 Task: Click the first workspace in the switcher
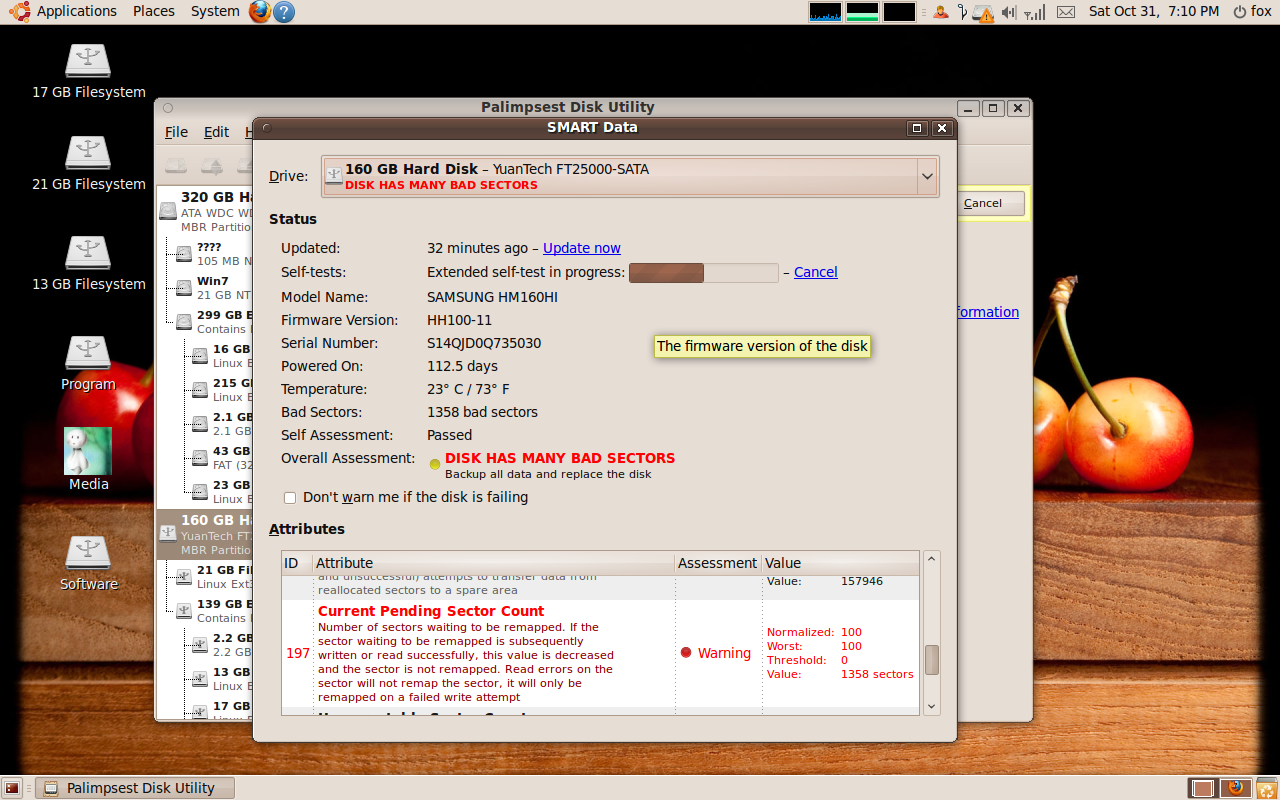click(1203, 788)
